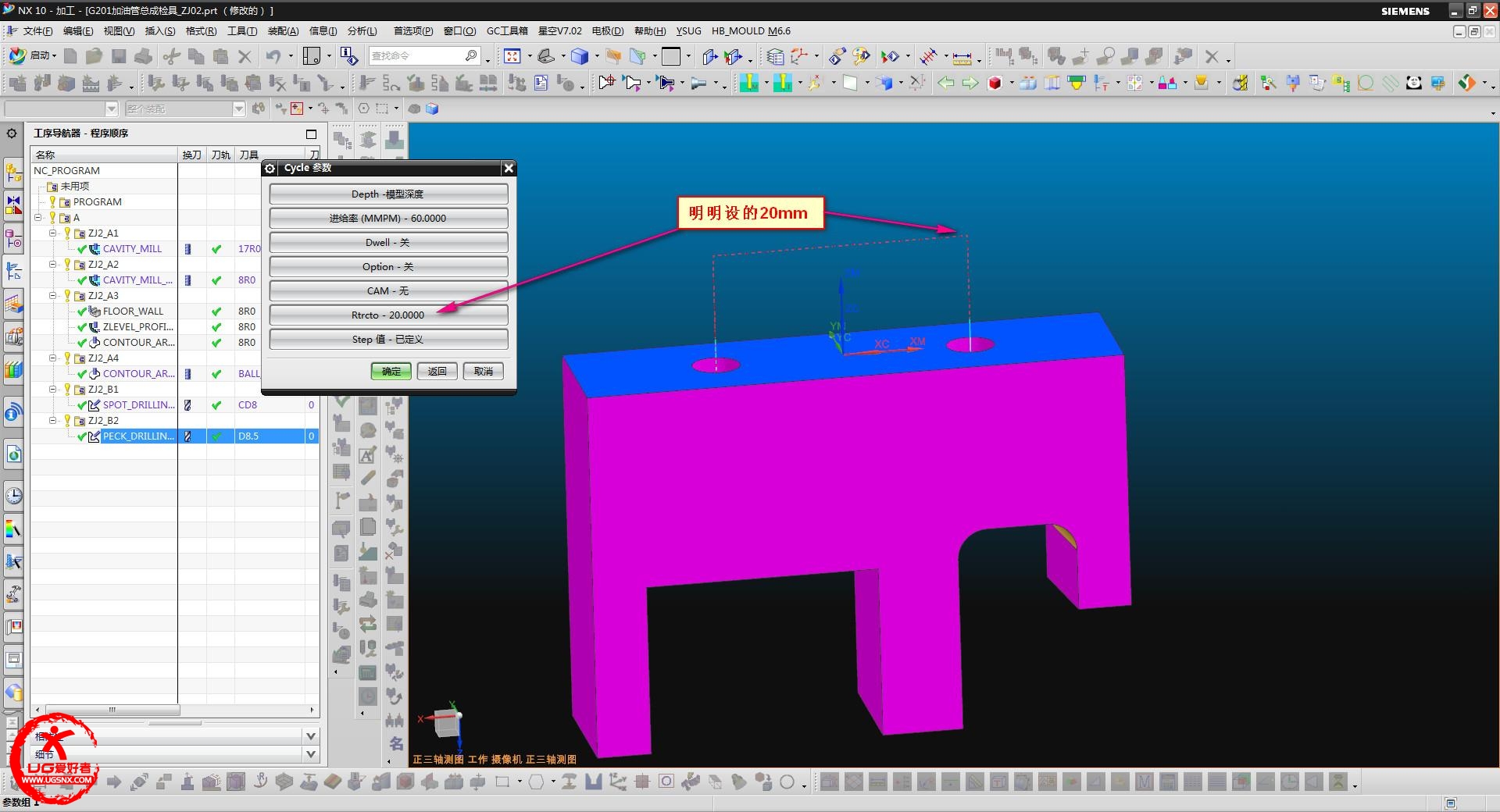The height and width of the screenshot is (812, 1500).
Task: Click the Measure distance ruler icon
Action: tap(962, 56)
